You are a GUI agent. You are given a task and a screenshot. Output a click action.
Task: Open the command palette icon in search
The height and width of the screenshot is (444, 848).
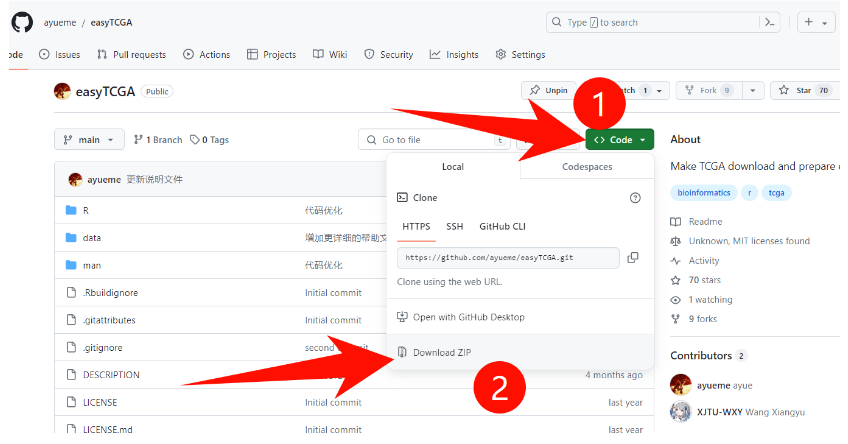tap(770, 23)
